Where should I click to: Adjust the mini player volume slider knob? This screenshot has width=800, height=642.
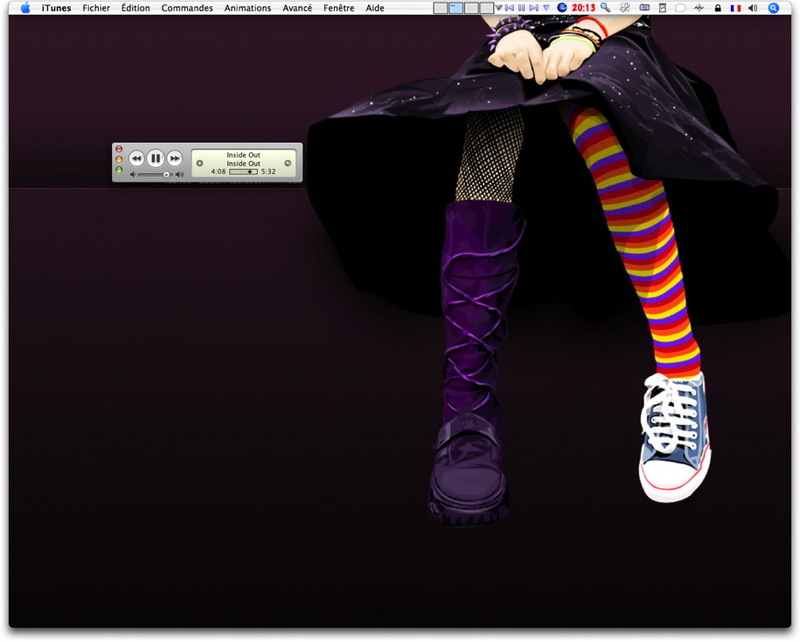tap(166, 175)
